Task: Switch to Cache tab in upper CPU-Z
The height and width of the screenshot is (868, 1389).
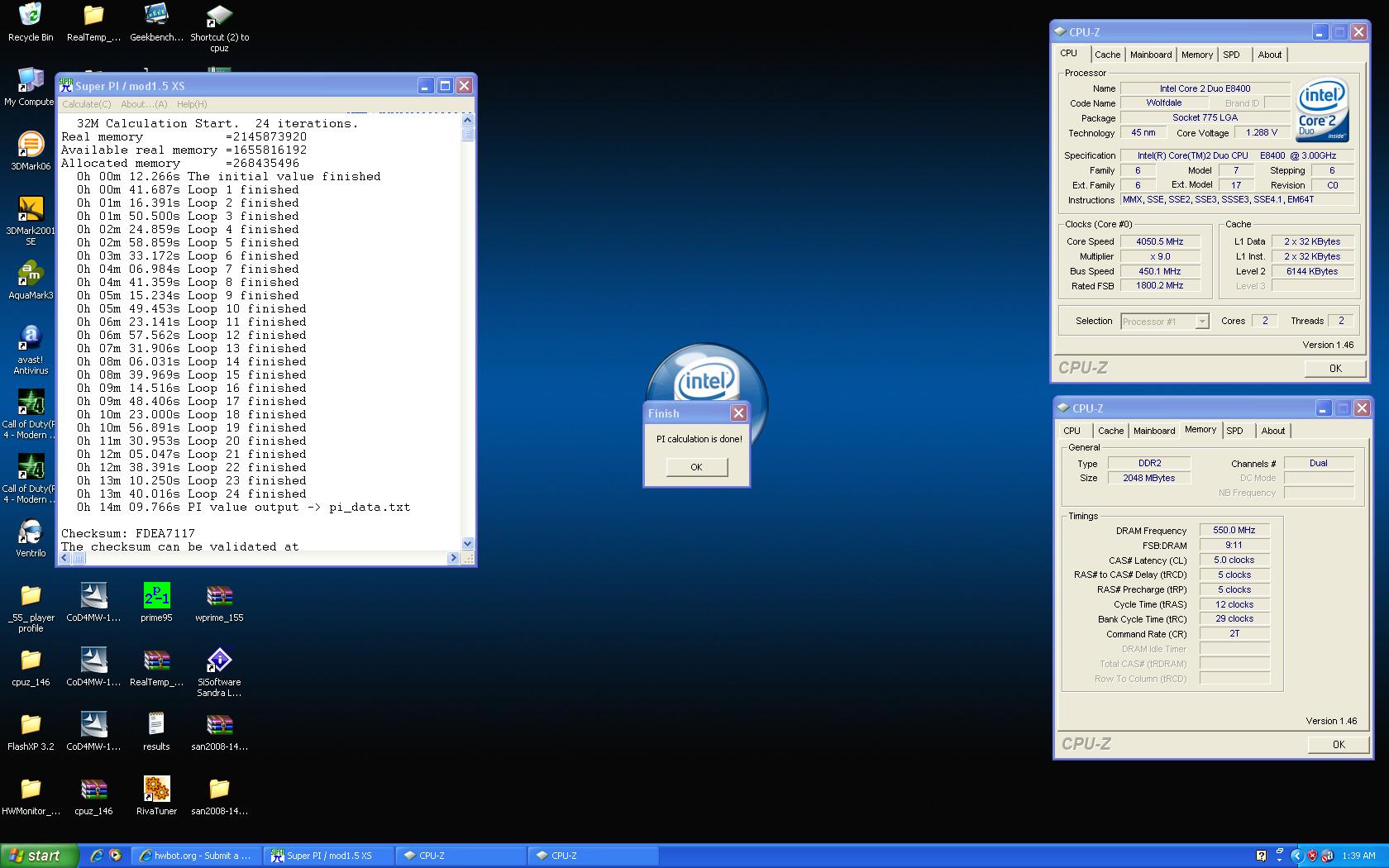Action: pos(1107,55)
